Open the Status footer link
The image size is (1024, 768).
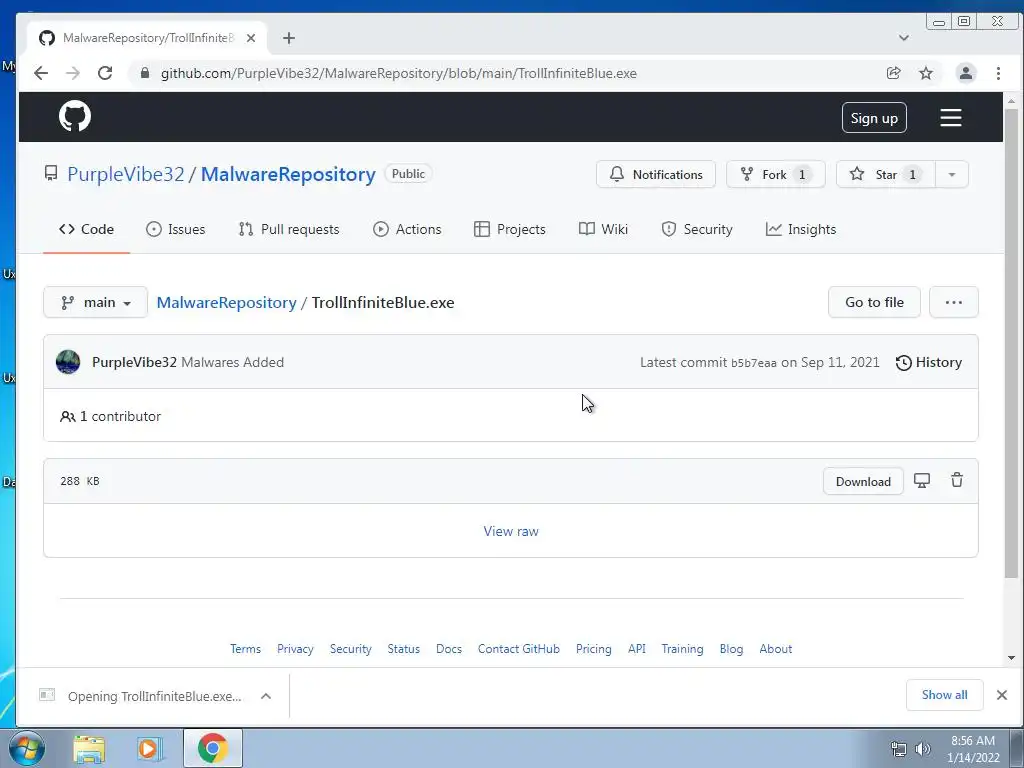click(404, 648)
